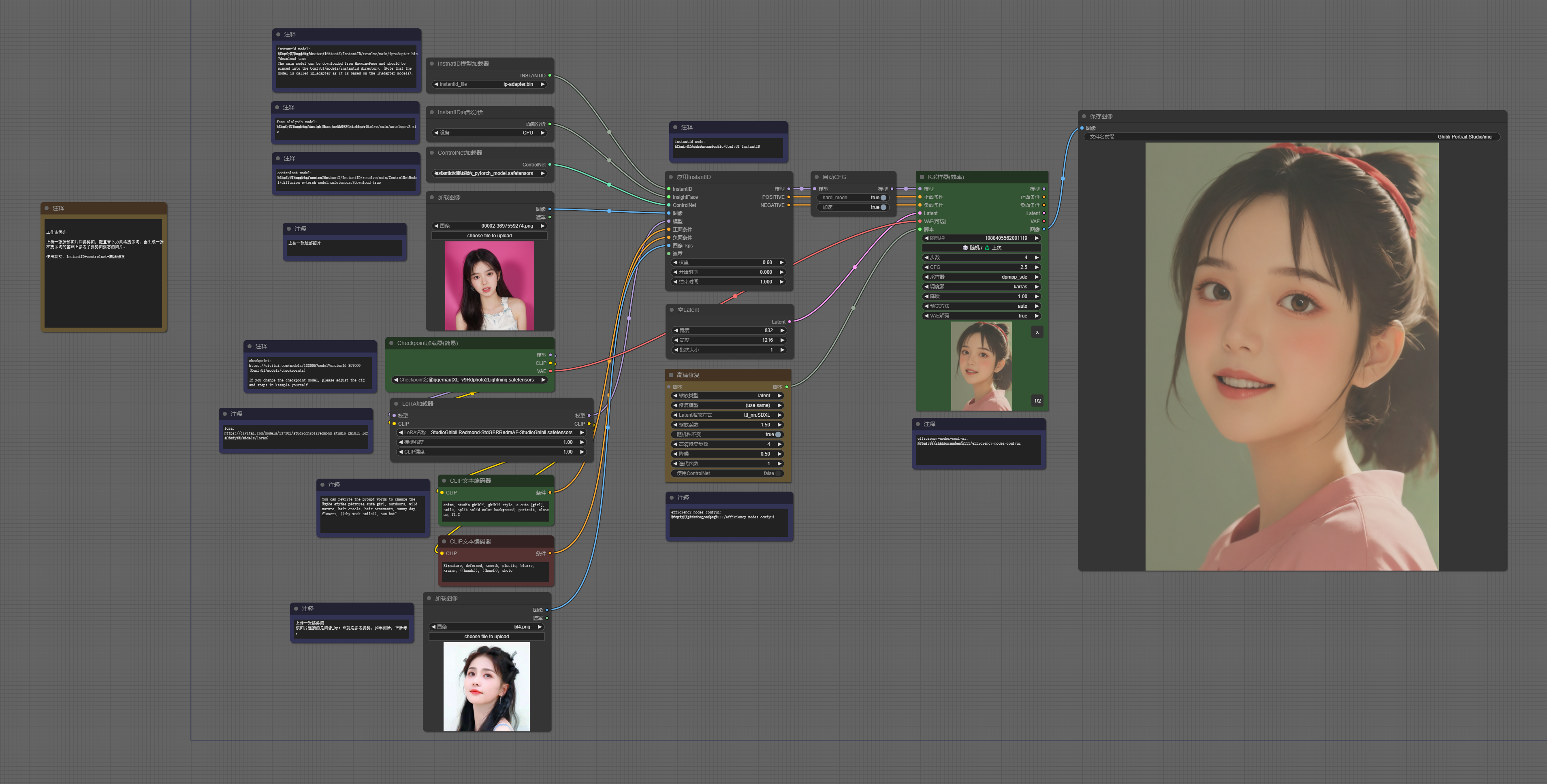This screenshot has width=1547, height=784.
Task: Collapse the LoRA加载器 node via its title dot
Action: tap(396, 404)
